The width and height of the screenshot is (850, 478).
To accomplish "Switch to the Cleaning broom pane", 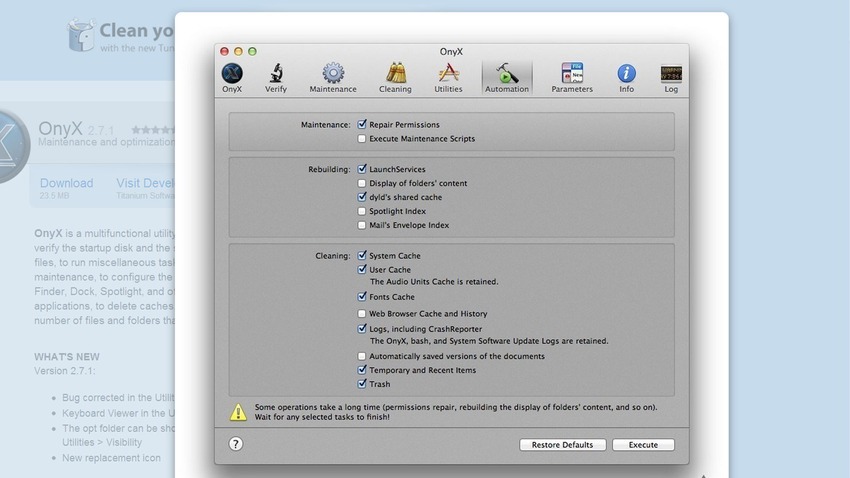I will tap(394, 76).
